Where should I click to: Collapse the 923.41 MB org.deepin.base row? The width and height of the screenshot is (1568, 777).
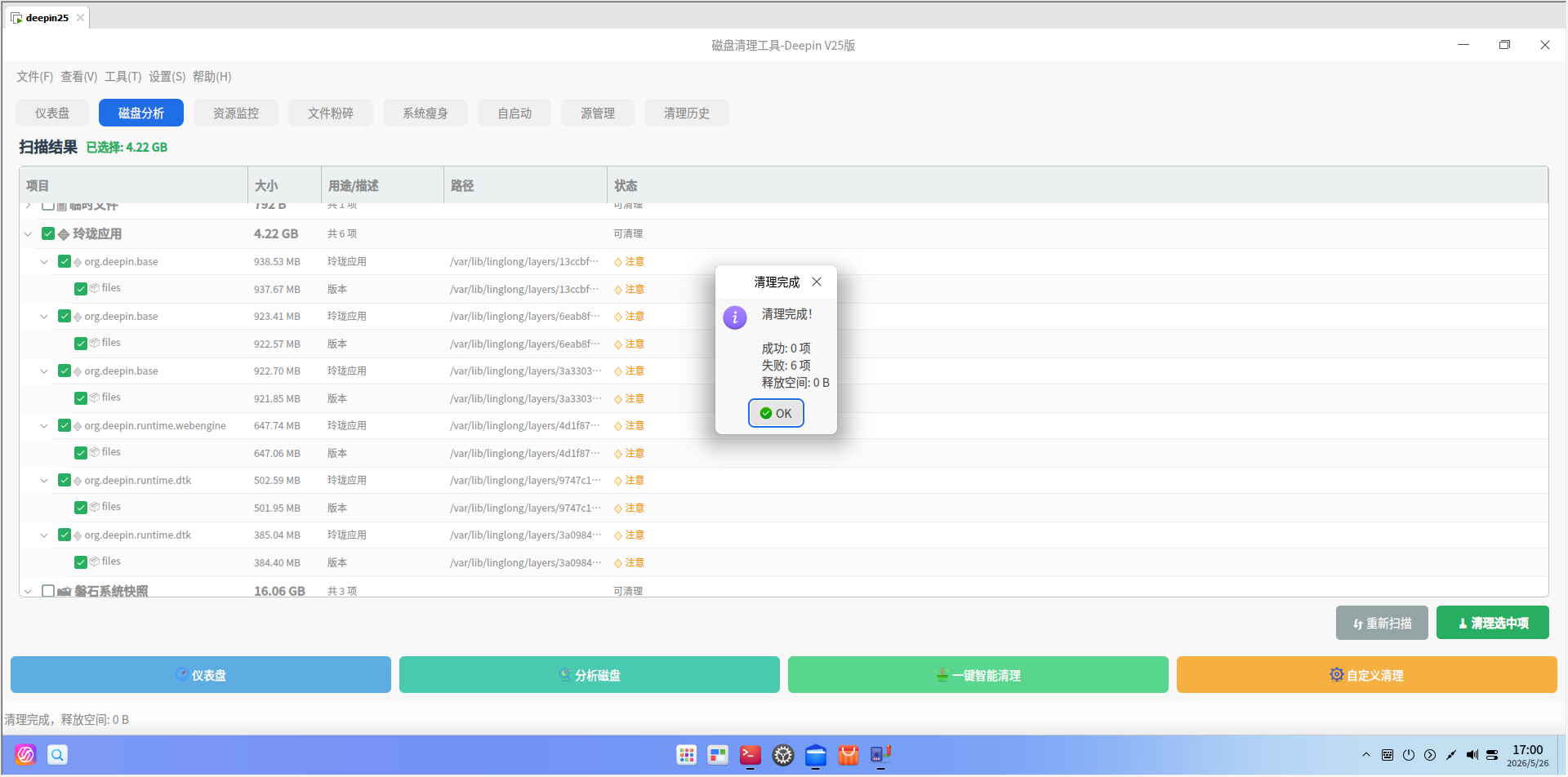tap(44, 317)
